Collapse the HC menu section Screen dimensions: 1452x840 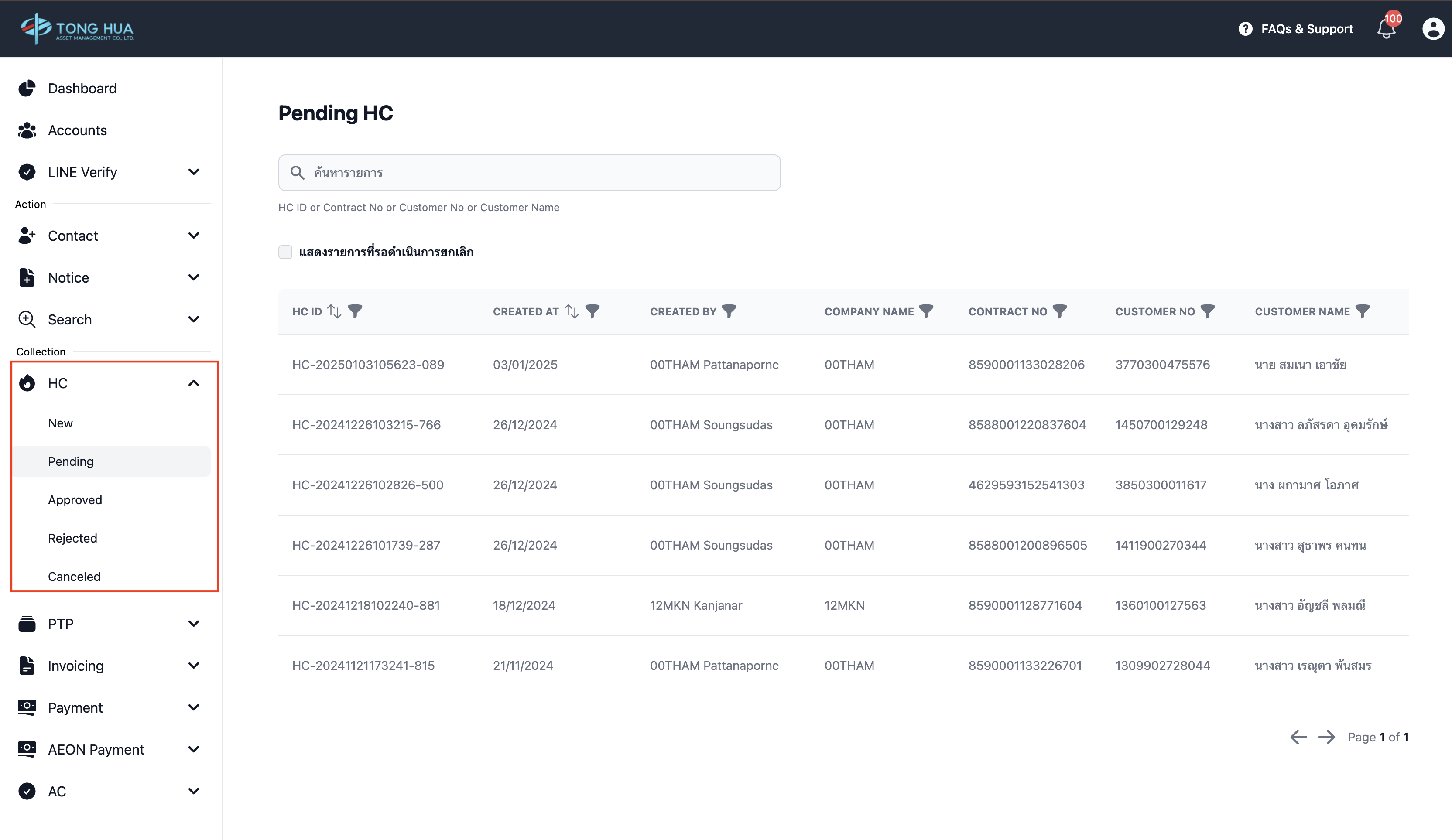click(194, 383)
